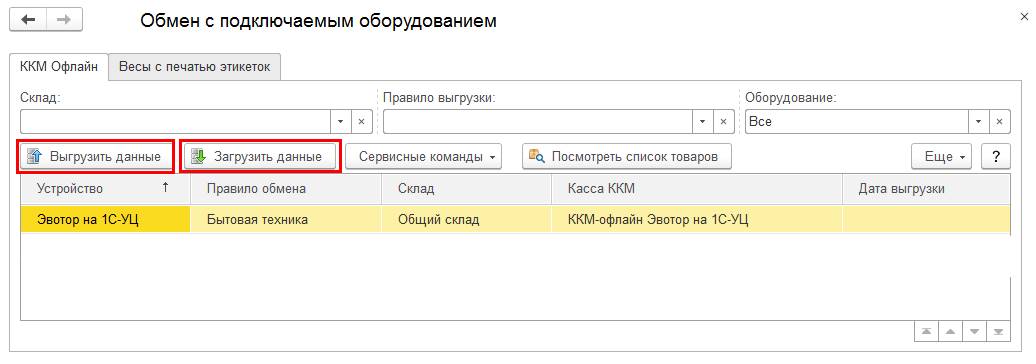Click the Касса ККМ column header
The height and width of the screenshot is (364, 1036).
696,188
